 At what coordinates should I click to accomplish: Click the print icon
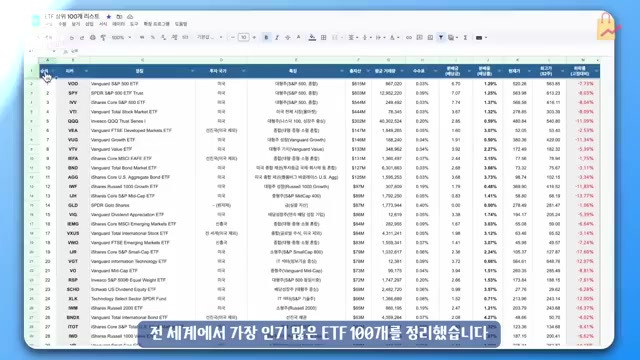click(x=93, y=38)
